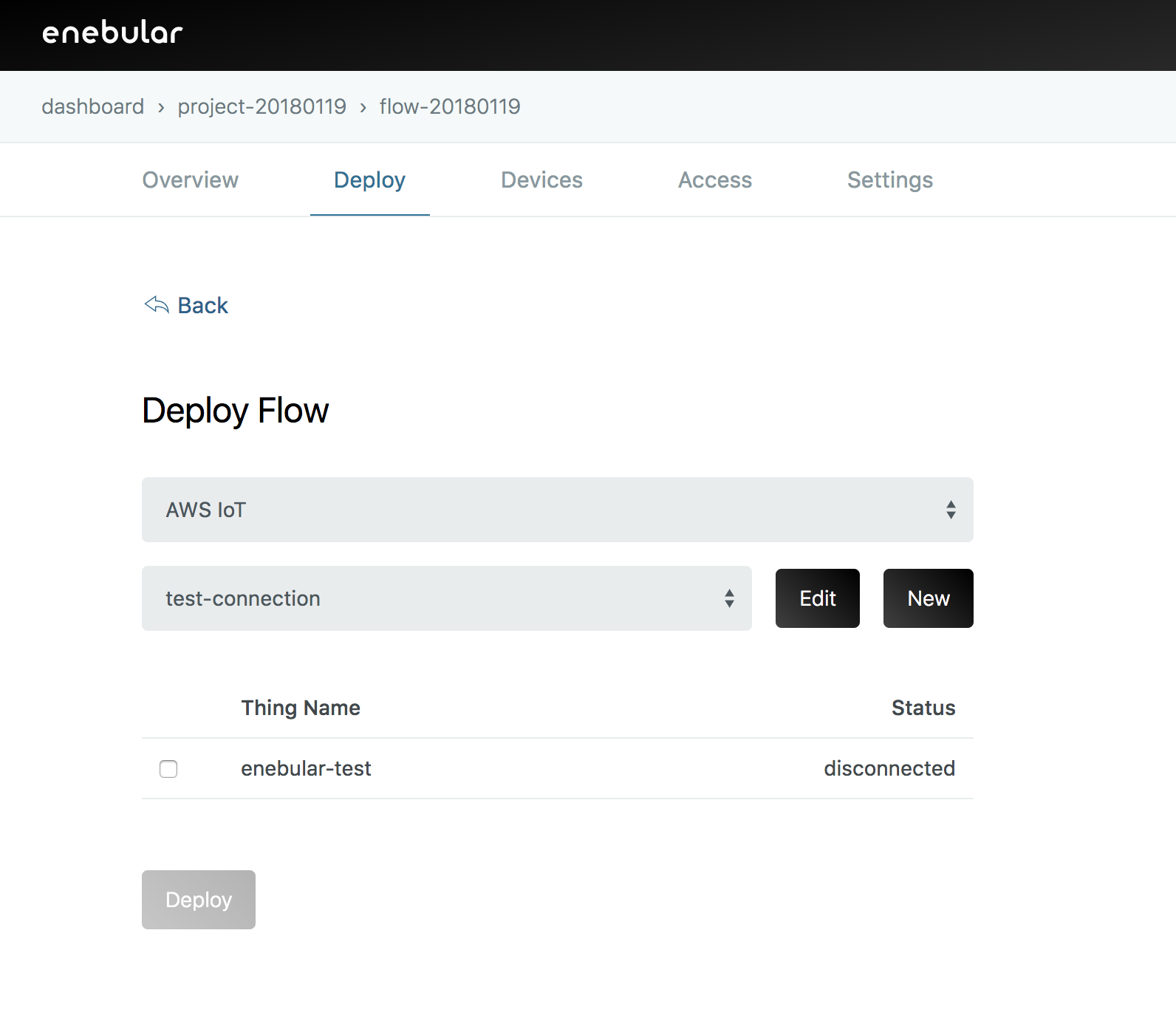Open the Settings tab

[x=889, y=180]
